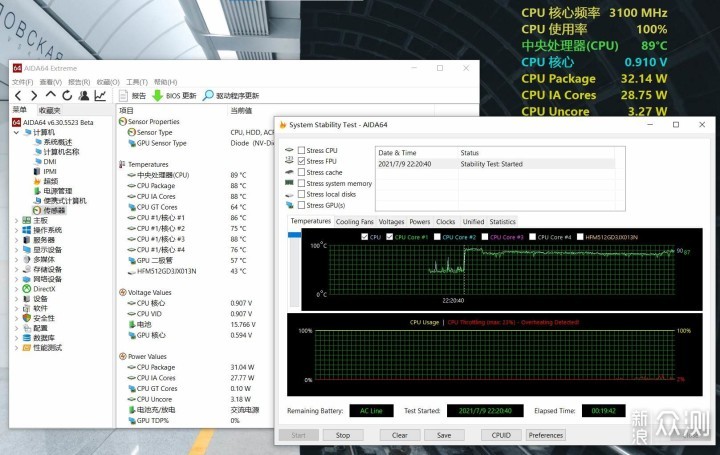Screen dimensions: 720x455
Task: Go forward using the AIDA64 toolbar arrow
Action: pos(34,95)
